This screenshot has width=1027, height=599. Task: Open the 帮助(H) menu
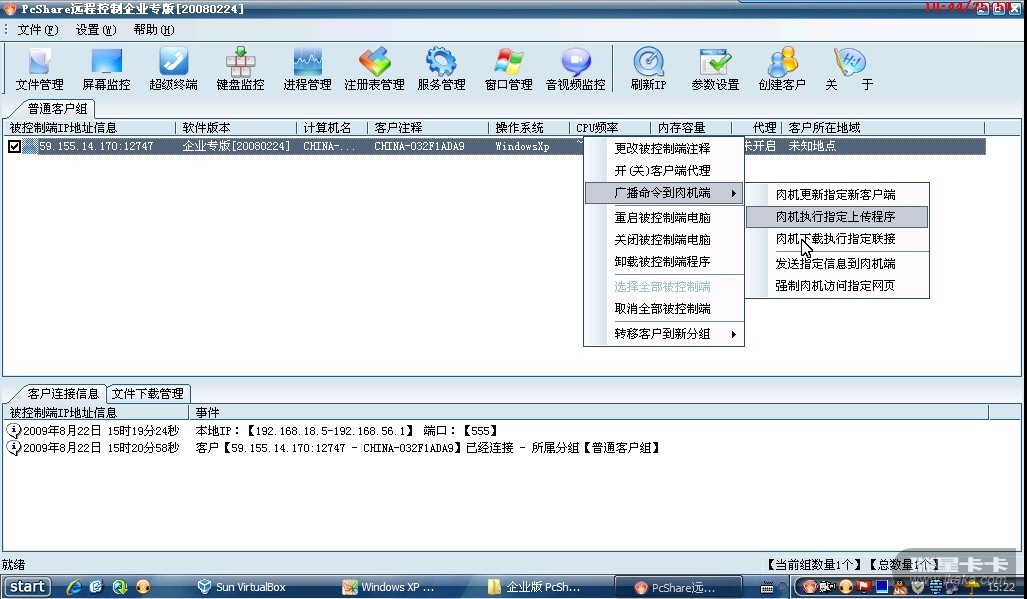(154, 29)
